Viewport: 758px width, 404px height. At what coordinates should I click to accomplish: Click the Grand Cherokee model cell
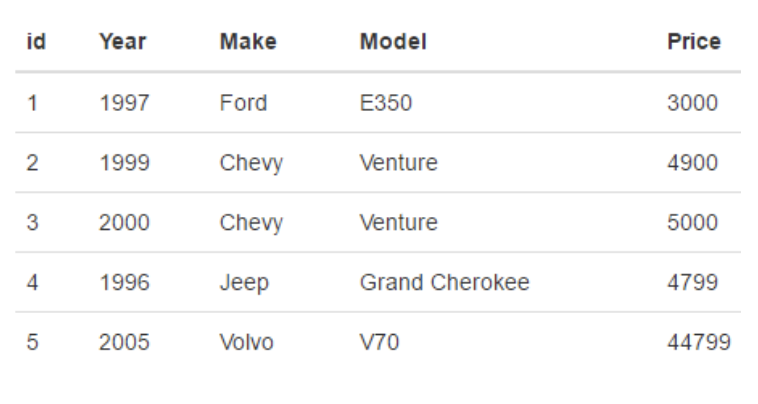[444, 283]
